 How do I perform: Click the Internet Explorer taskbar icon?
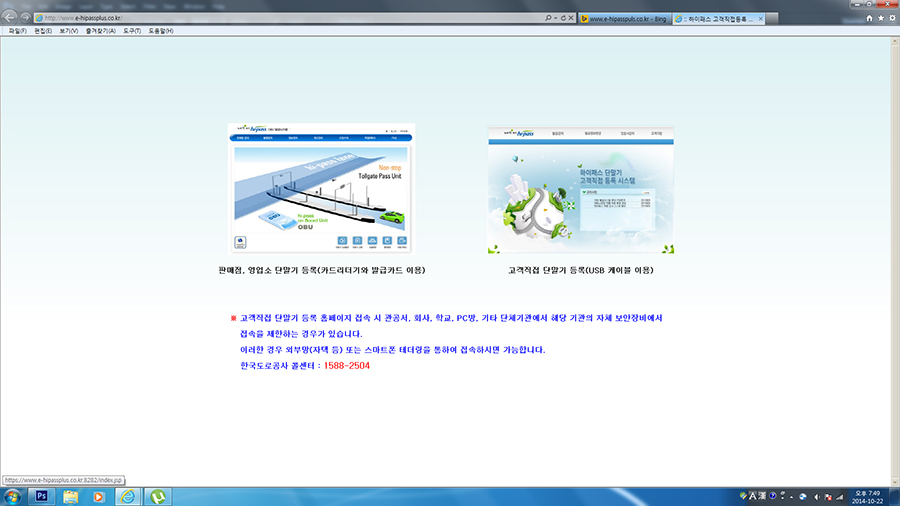pos(128,495)
